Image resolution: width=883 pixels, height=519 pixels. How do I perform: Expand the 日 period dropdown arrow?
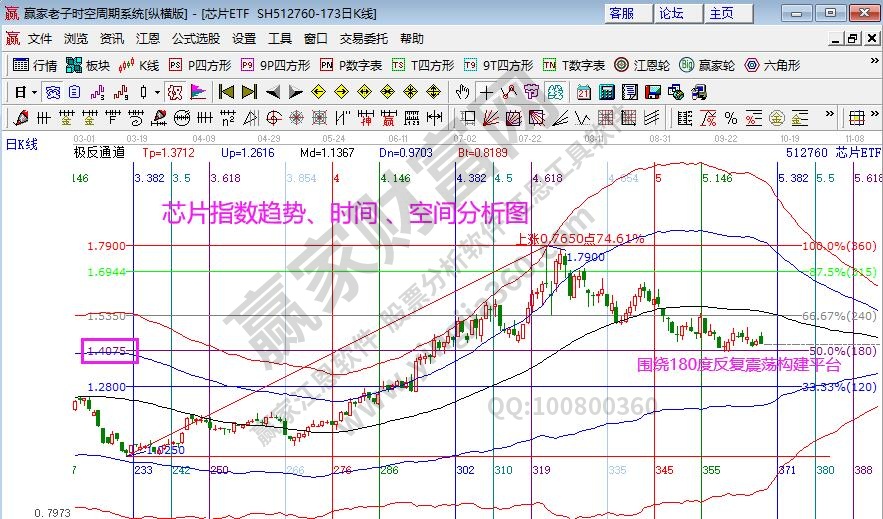pyautogui.click(x=34, y=92)
